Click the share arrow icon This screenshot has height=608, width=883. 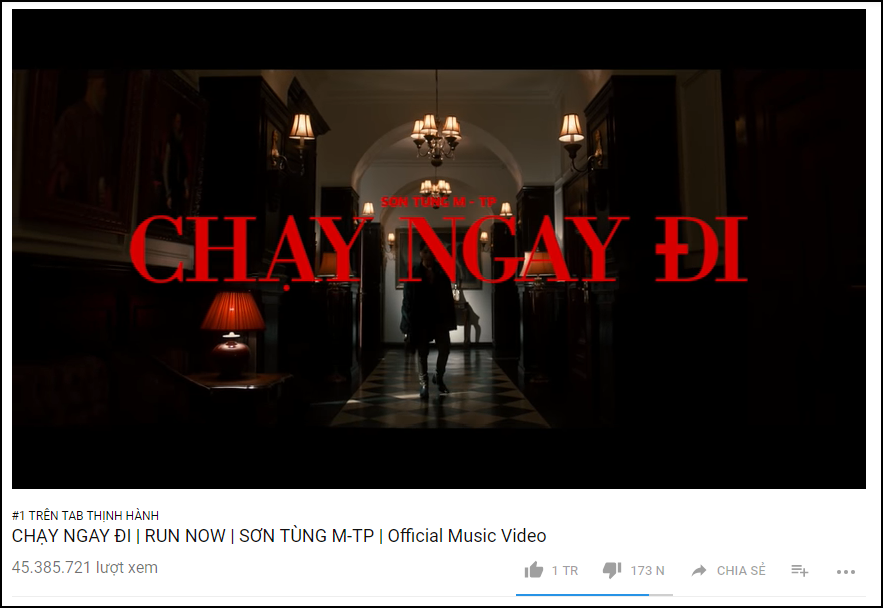[699, 570]
